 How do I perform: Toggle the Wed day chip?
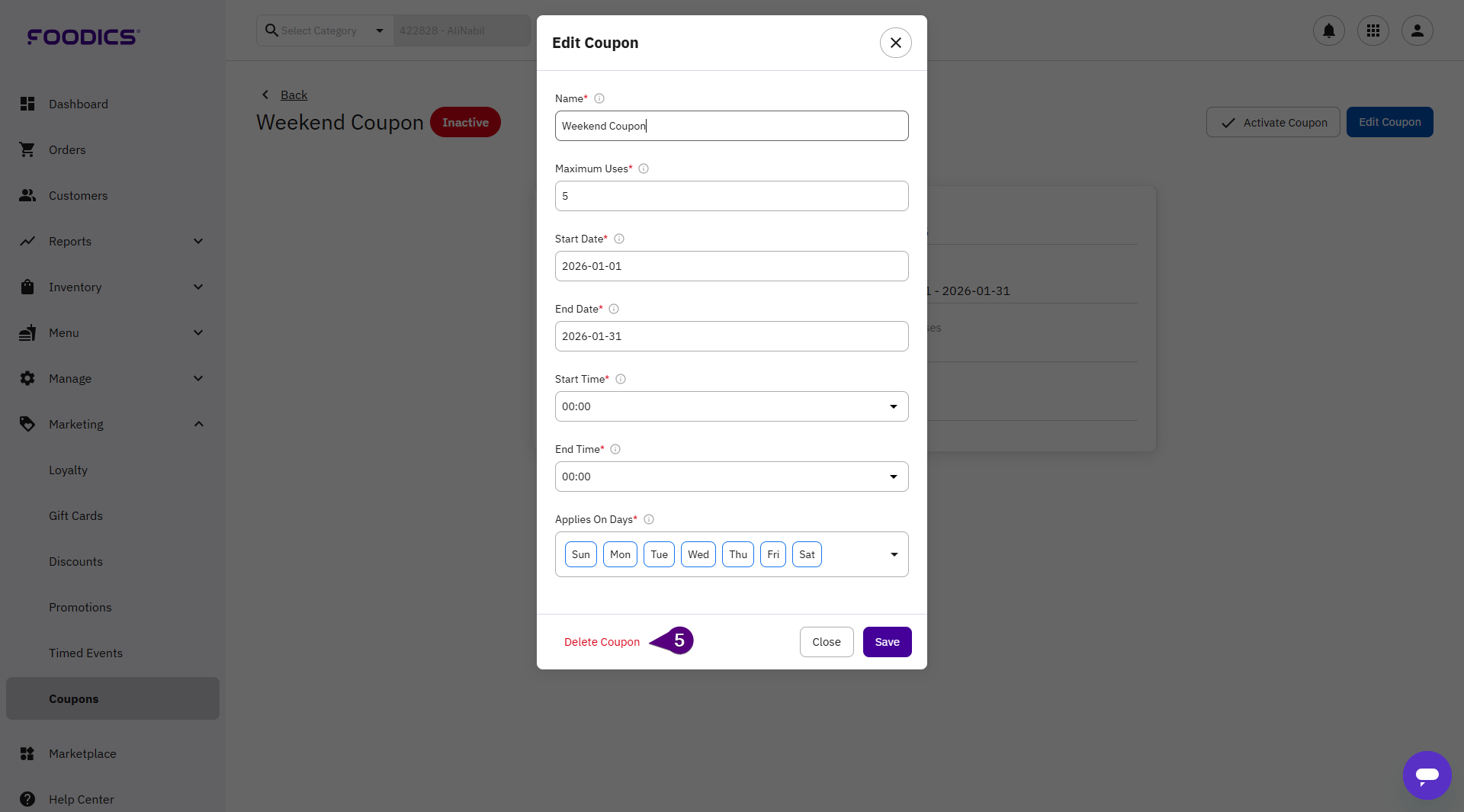698,554
